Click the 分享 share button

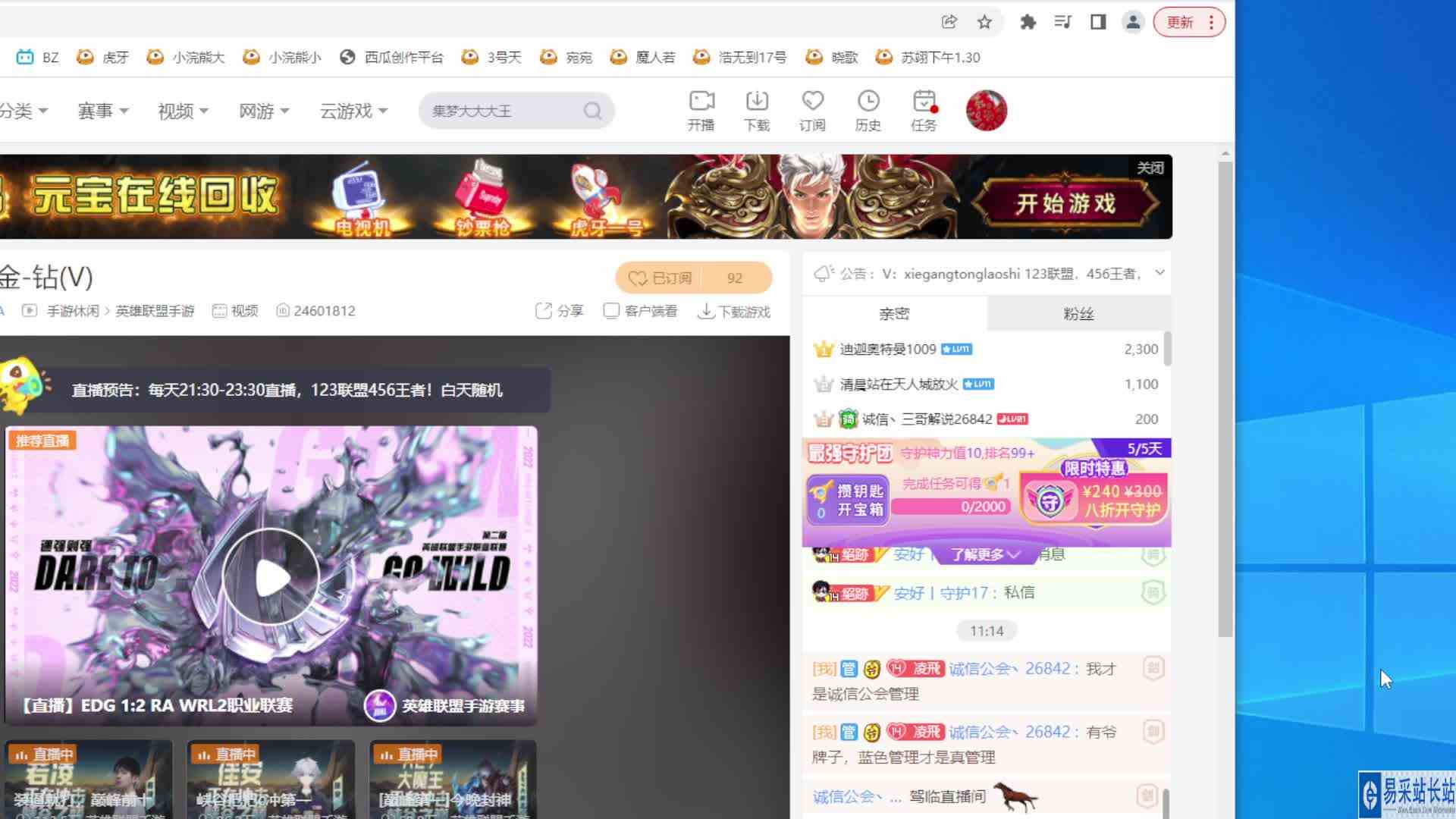[x=560, y=311]
